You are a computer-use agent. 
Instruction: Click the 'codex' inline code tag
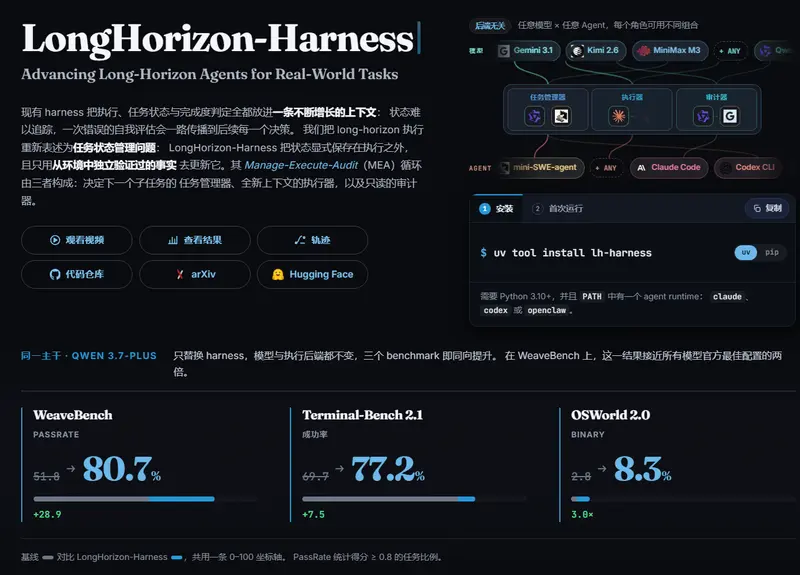tap(495, 310)
